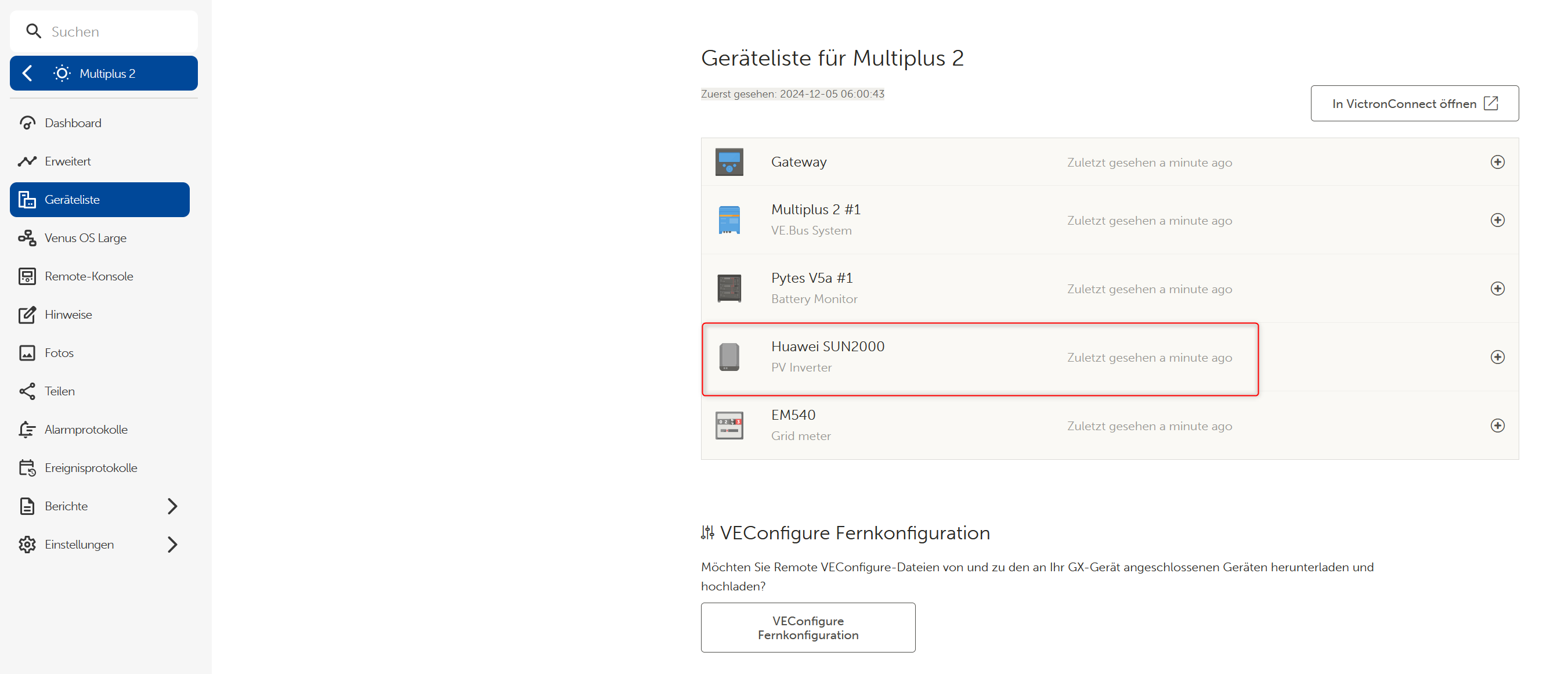This screenshot has width=1568, height=674.
Task: Click the EM540 grid meter icon
Action: (729, 426)
